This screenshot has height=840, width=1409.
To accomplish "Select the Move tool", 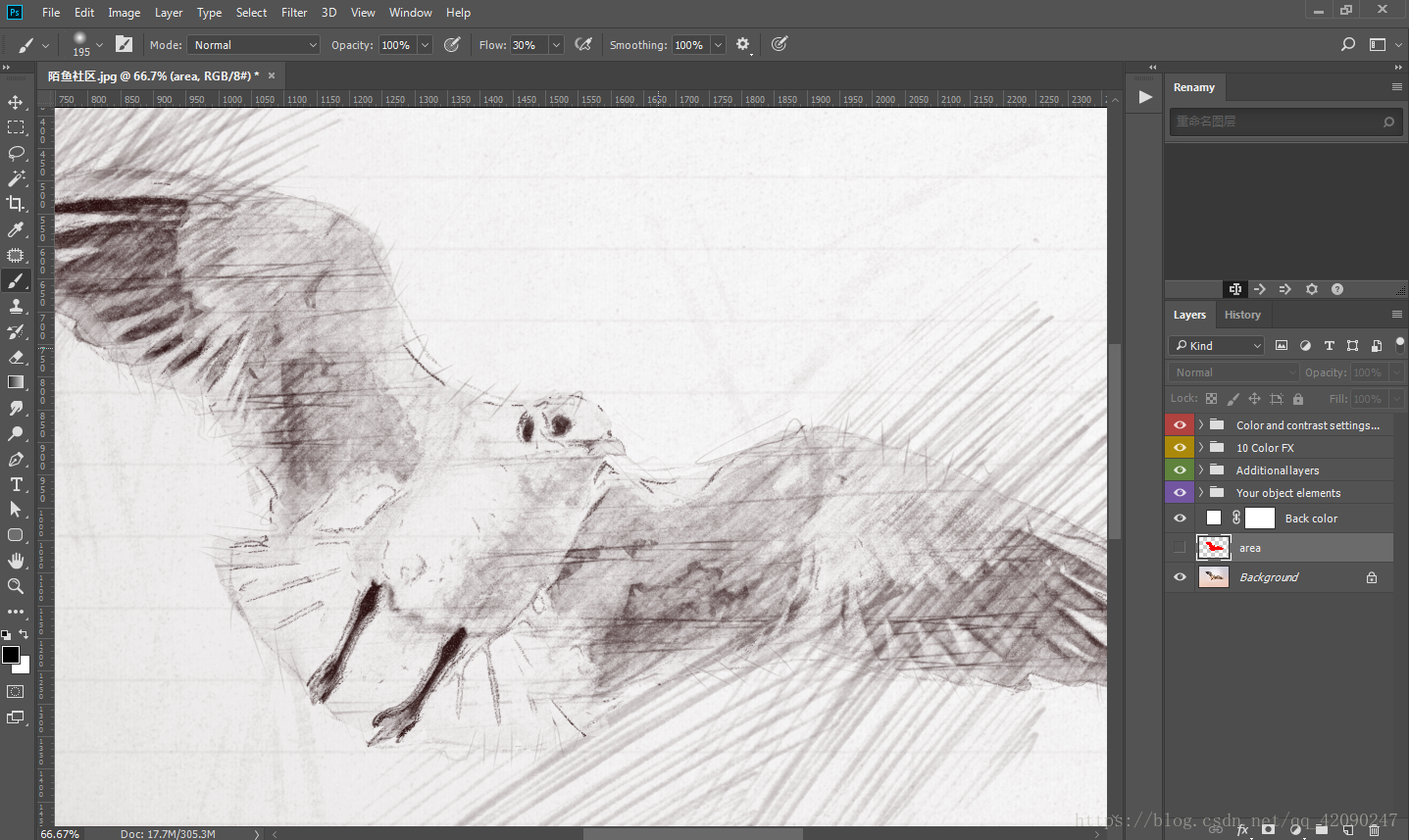I will click(16, 102).
